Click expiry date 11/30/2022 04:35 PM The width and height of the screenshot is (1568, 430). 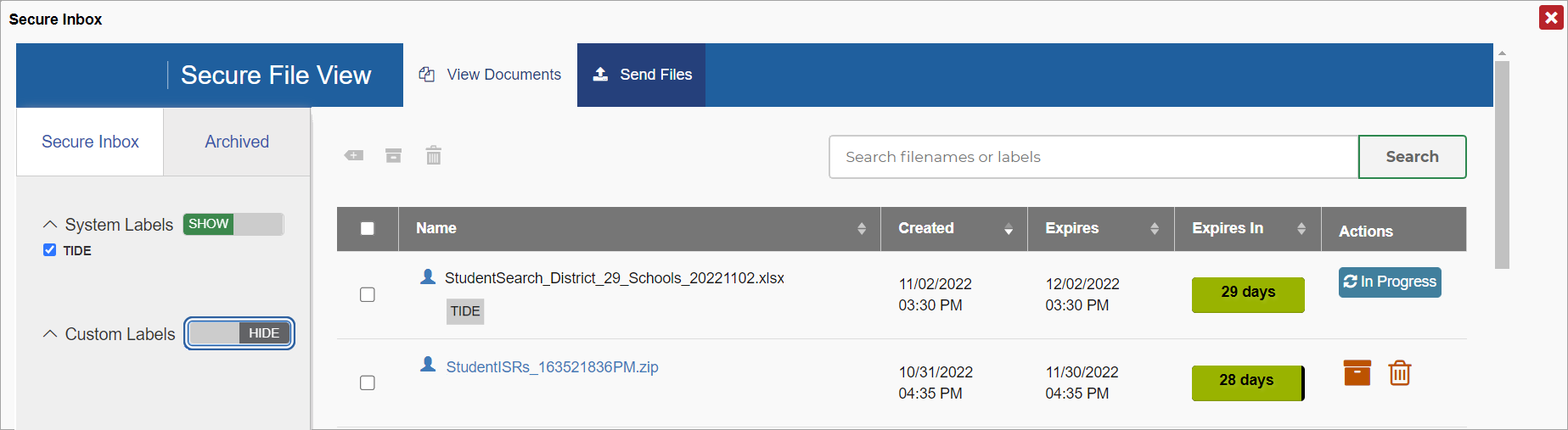click(x=1082, y=383)
